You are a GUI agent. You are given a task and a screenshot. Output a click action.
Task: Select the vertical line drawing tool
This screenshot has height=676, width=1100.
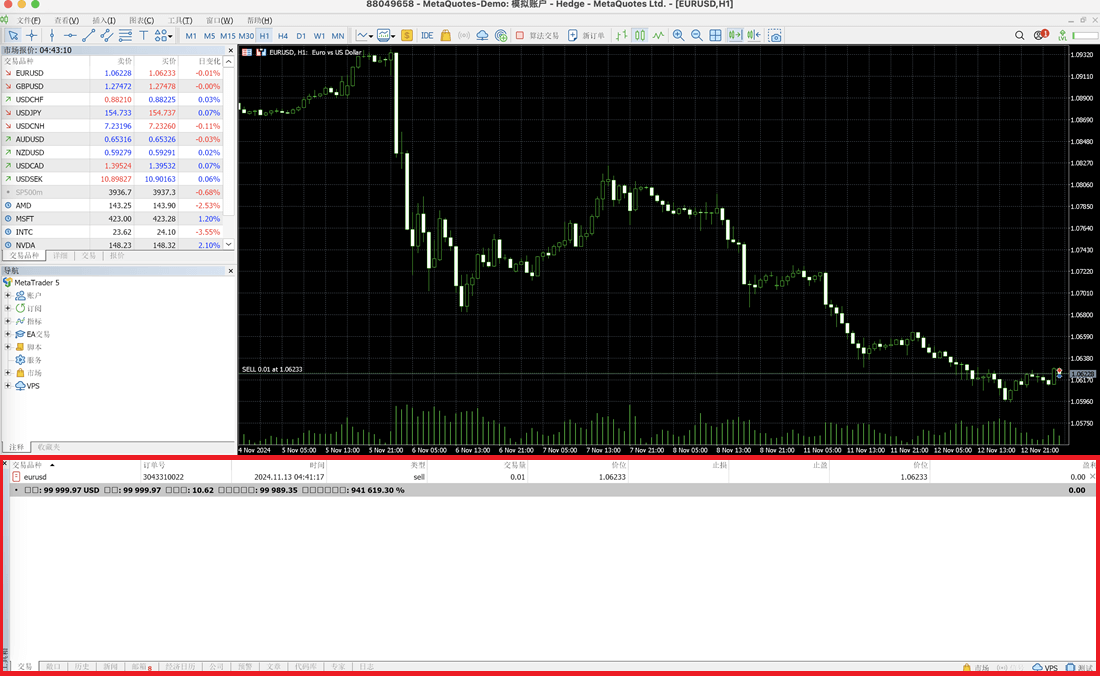click(x=52, y=36)
